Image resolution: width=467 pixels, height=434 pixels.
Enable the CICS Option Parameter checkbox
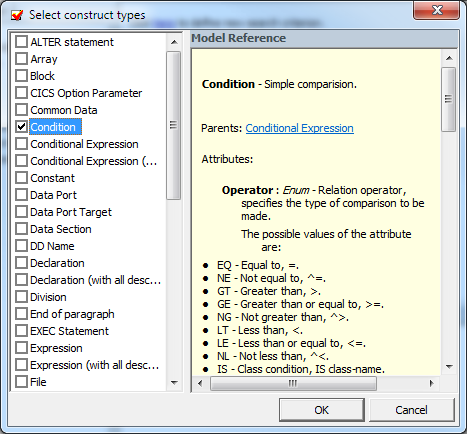[x=21, y=93]
